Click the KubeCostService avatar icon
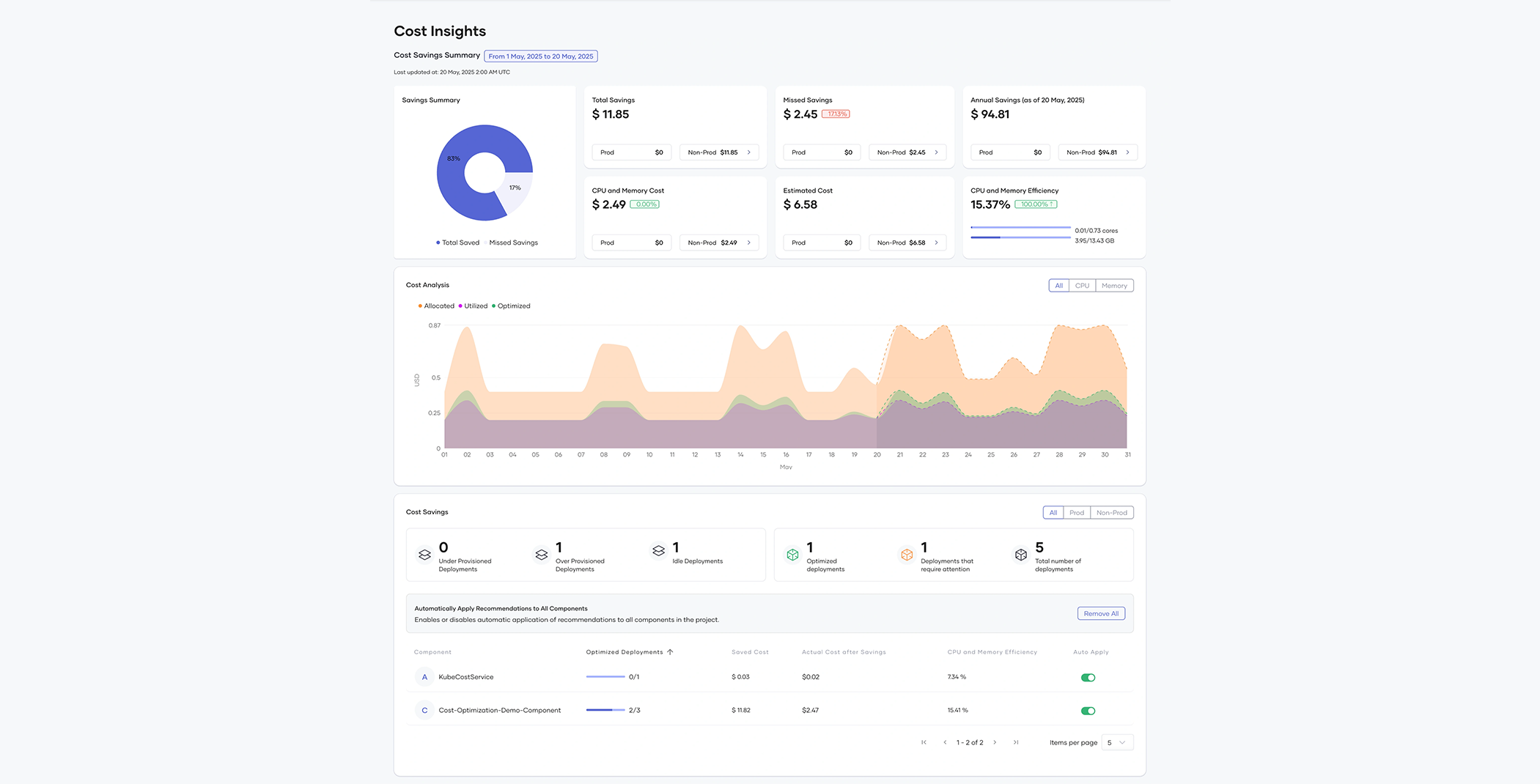Screen dimensions: 1540x784 [424, 677]
